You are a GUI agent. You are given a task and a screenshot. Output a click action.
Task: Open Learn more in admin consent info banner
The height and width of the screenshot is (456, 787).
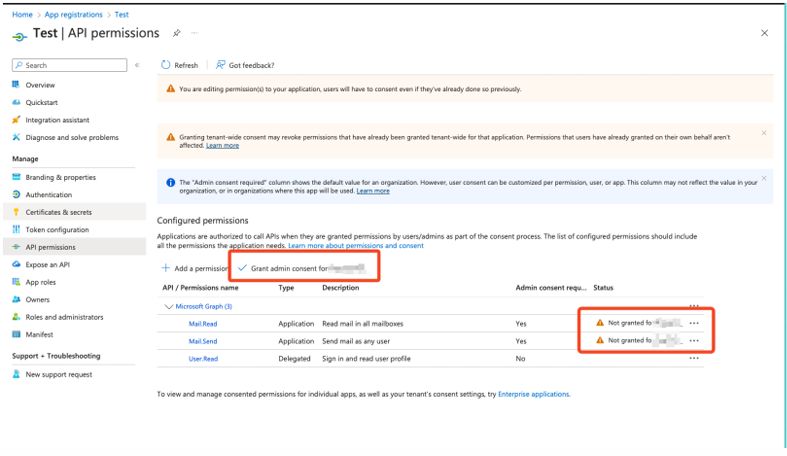[373, 191]
